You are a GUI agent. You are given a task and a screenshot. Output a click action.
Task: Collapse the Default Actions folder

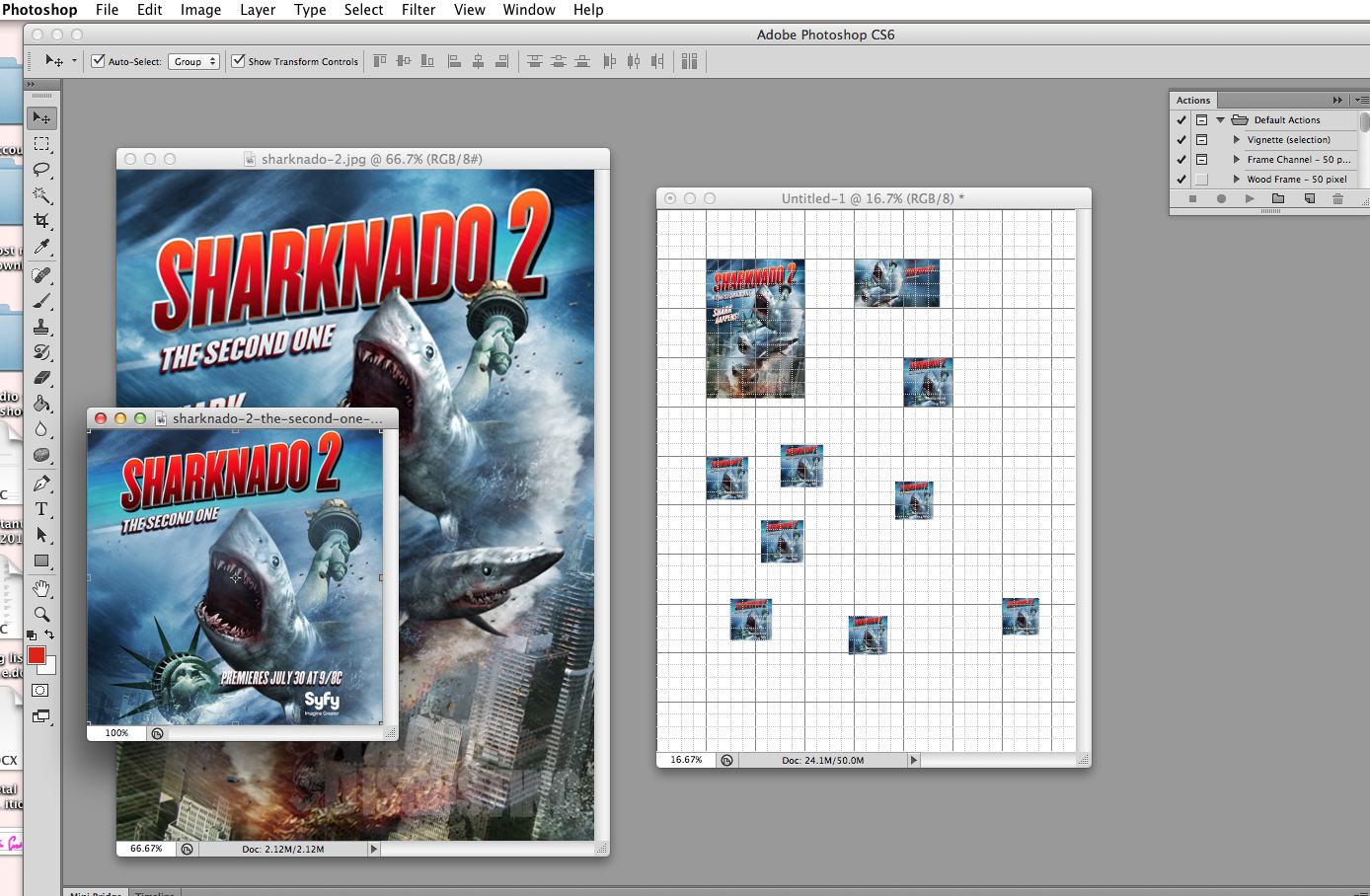1220,119
